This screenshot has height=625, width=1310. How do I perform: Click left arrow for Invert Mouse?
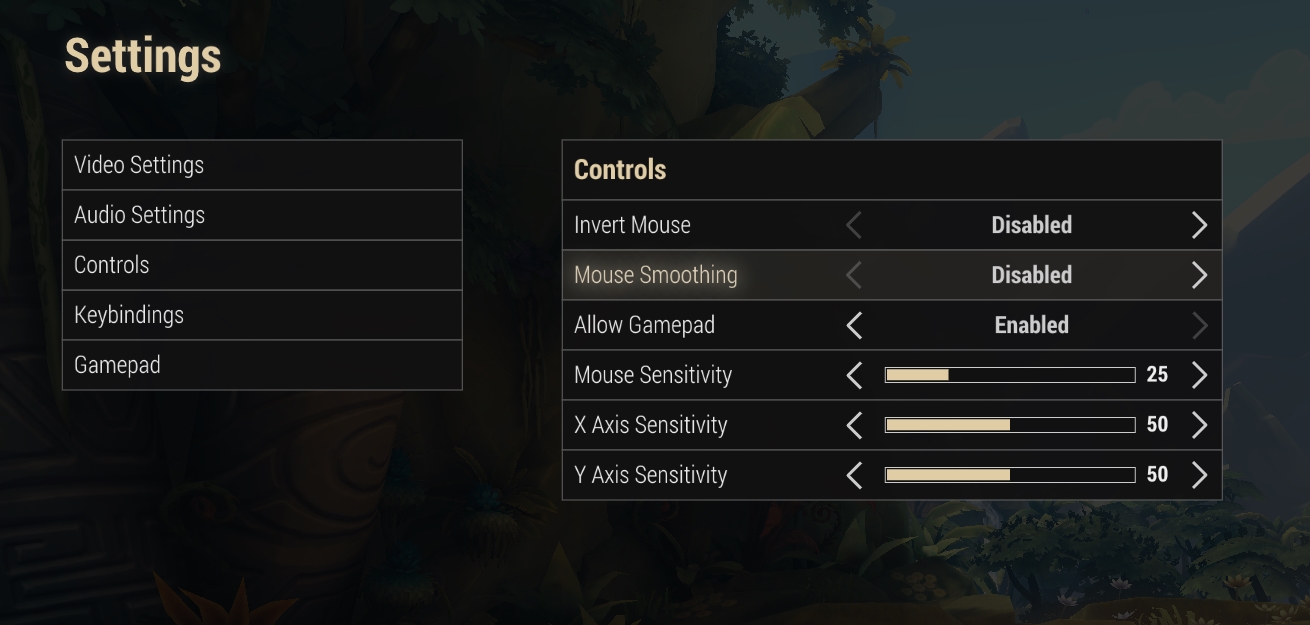click(x=854, y=225)
